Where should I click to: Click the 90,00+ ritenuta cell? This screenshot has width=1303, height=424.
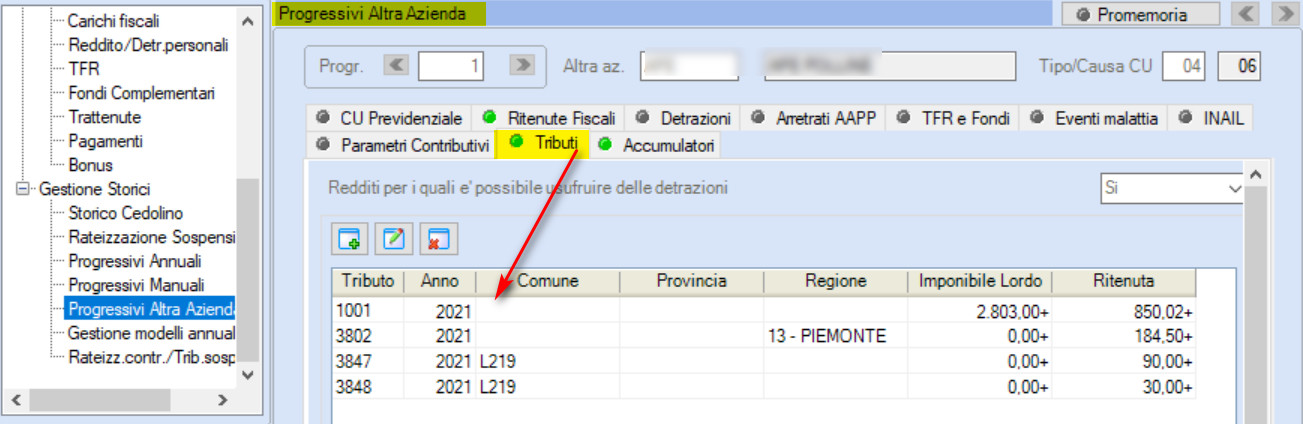coord(1124,361)
